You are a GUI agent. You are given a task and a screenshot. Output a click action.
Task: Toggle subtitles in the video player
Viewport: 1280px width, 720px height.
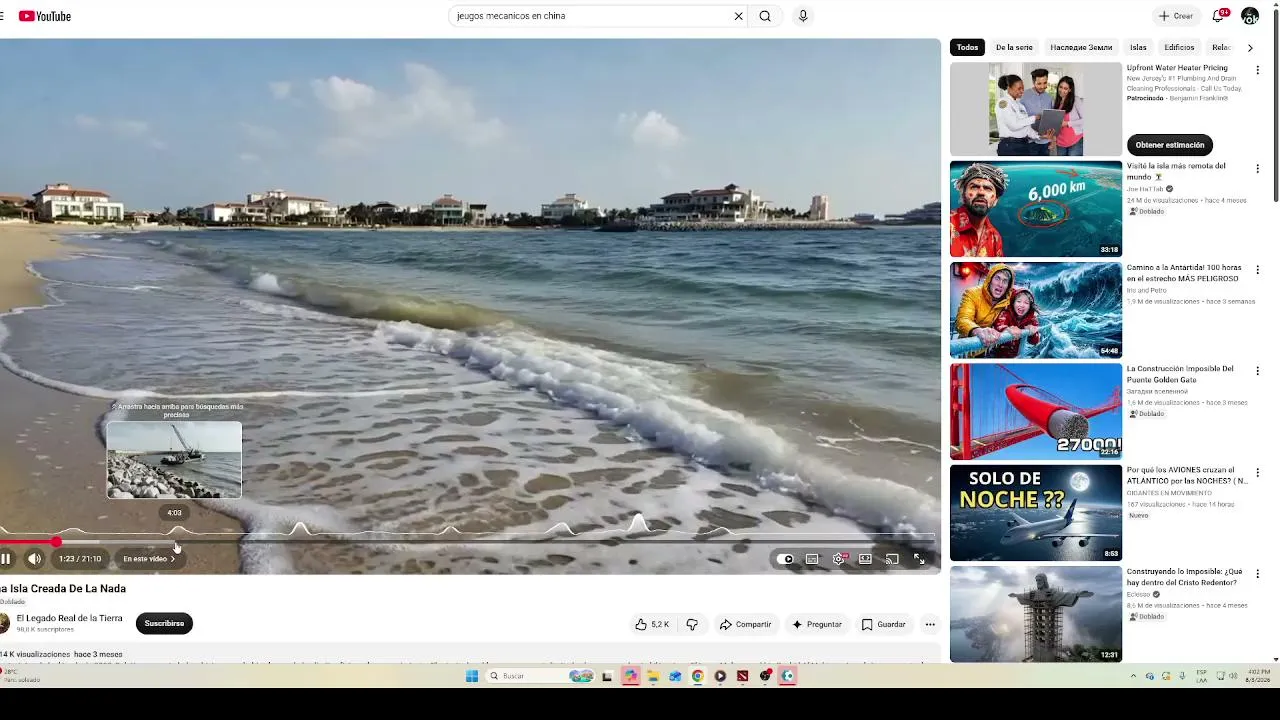(x=812, y=559)
